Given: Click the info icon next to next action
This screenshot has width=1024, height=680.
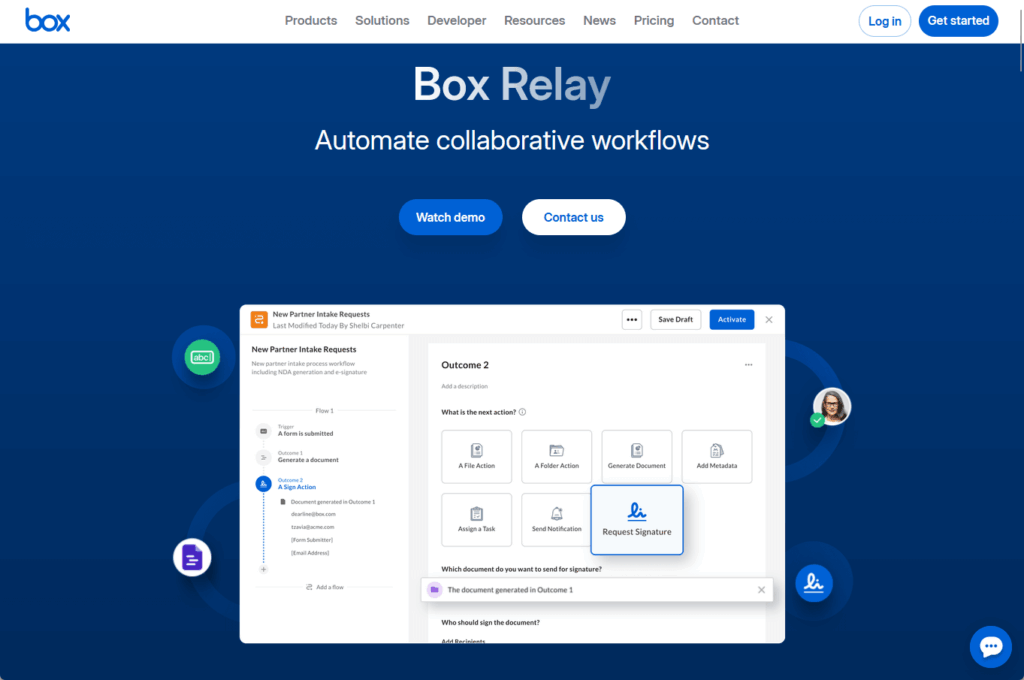Looking at the screenshot, I should tap(522, 412).
